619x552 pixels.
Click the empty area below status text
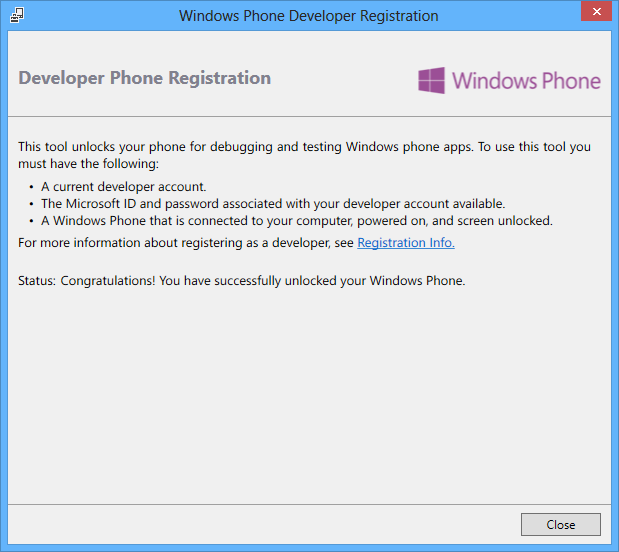point(310,395)
